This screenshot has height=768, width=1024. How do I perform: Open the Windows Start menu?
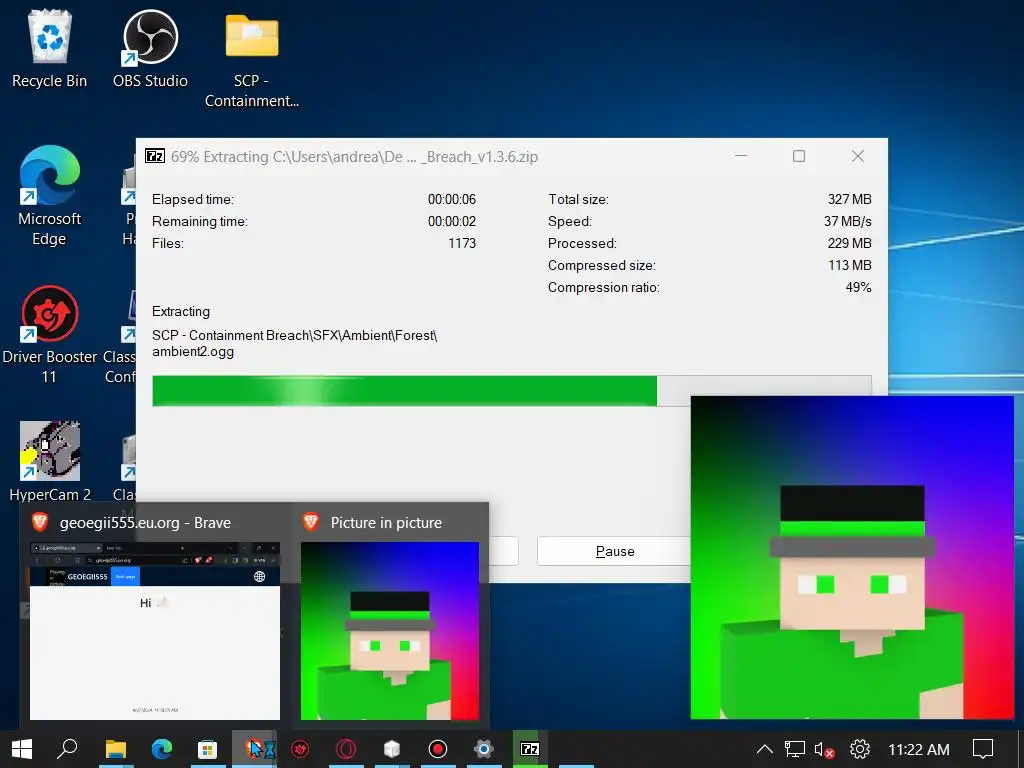[22, 749]
